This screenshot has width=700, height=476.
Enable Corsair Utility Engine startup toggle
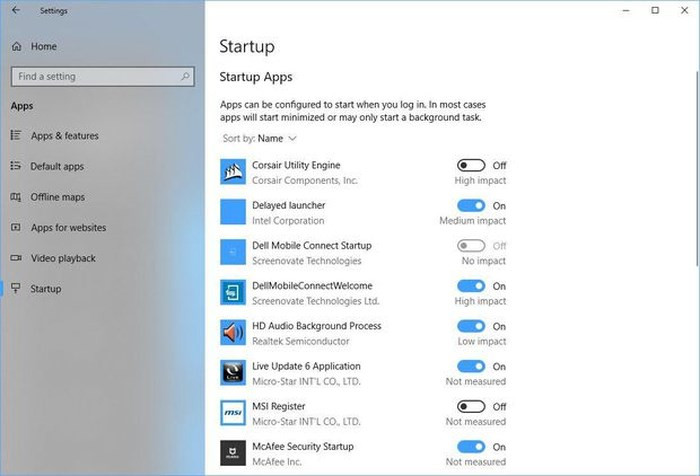coord(471,165)
